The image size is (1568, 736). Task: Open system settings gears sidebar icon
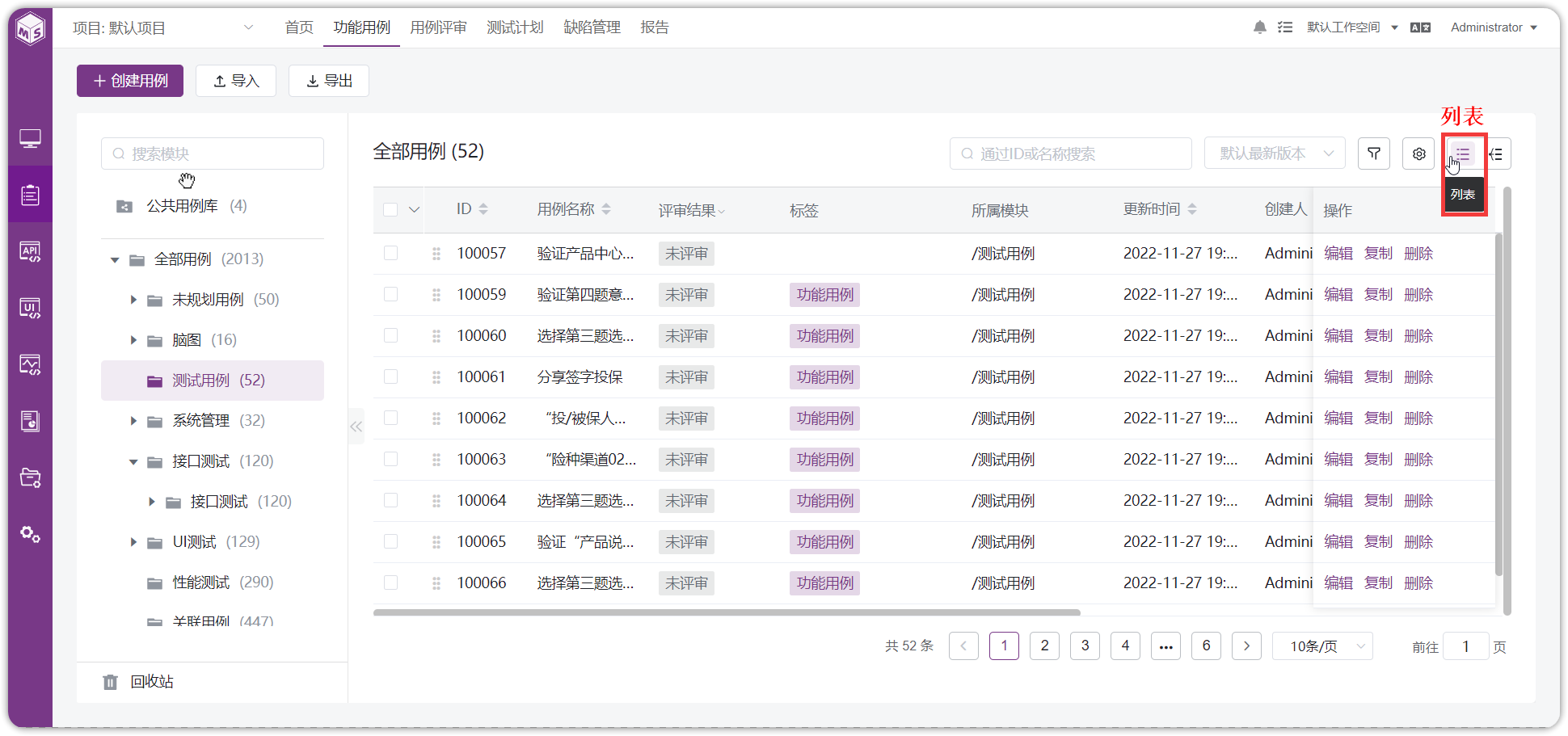tap(31, 535)
